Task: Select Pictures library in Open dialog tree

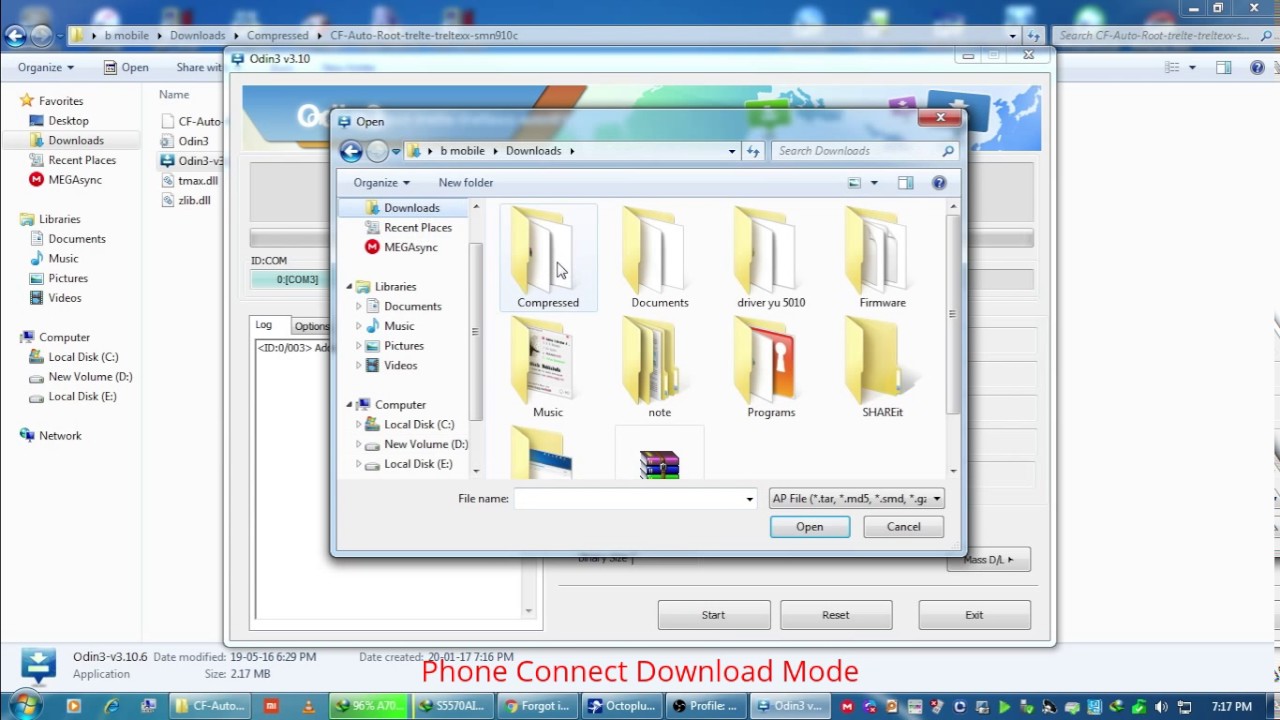Action: [x=395, y=346]
